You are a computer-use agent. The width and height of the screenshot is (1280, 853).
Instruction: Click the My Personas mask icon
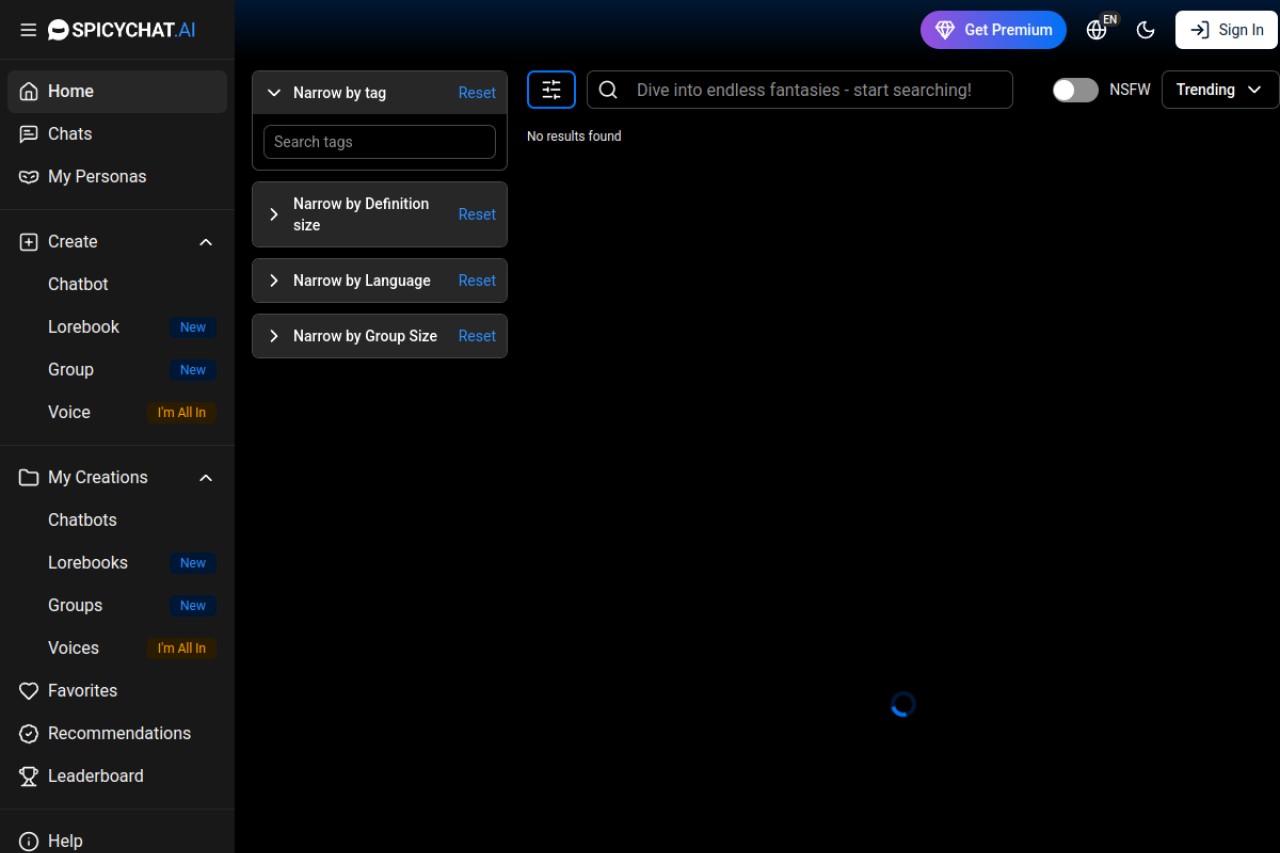(x=29, y=177)
